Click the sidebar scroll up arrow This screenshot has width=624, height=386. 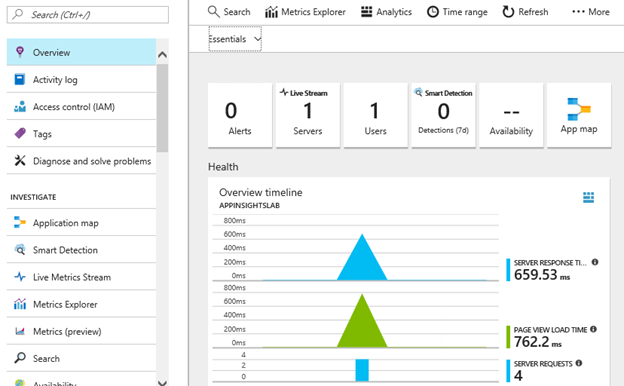click(162, 55)
